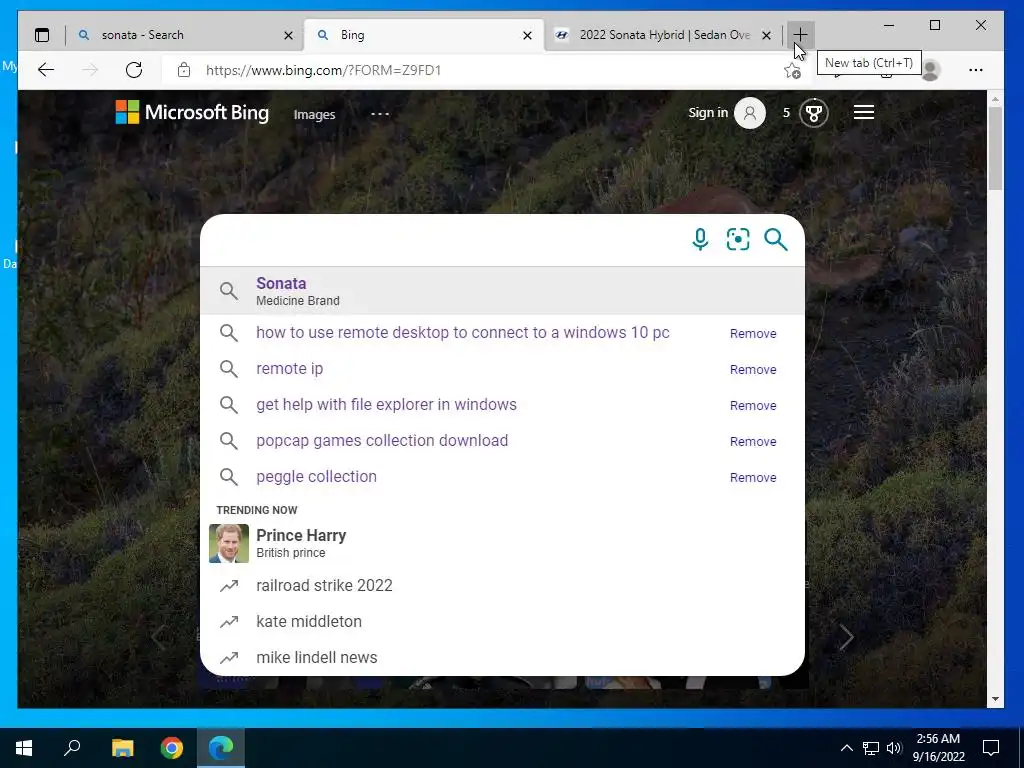1024x768 pixels.
Task: Open network status tray icon
Action: (x=871, y=748)
